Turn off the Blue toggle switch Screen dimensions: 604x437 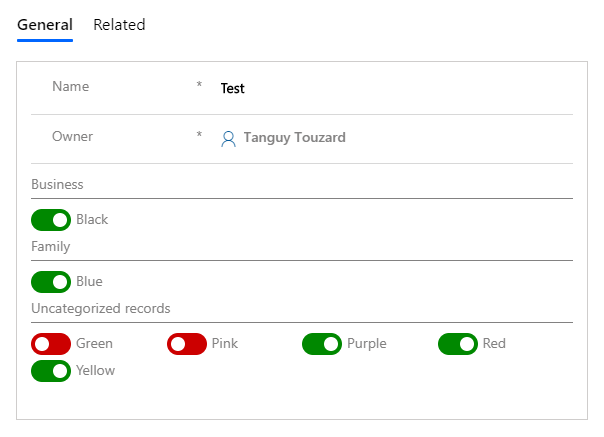click(51, 281)
